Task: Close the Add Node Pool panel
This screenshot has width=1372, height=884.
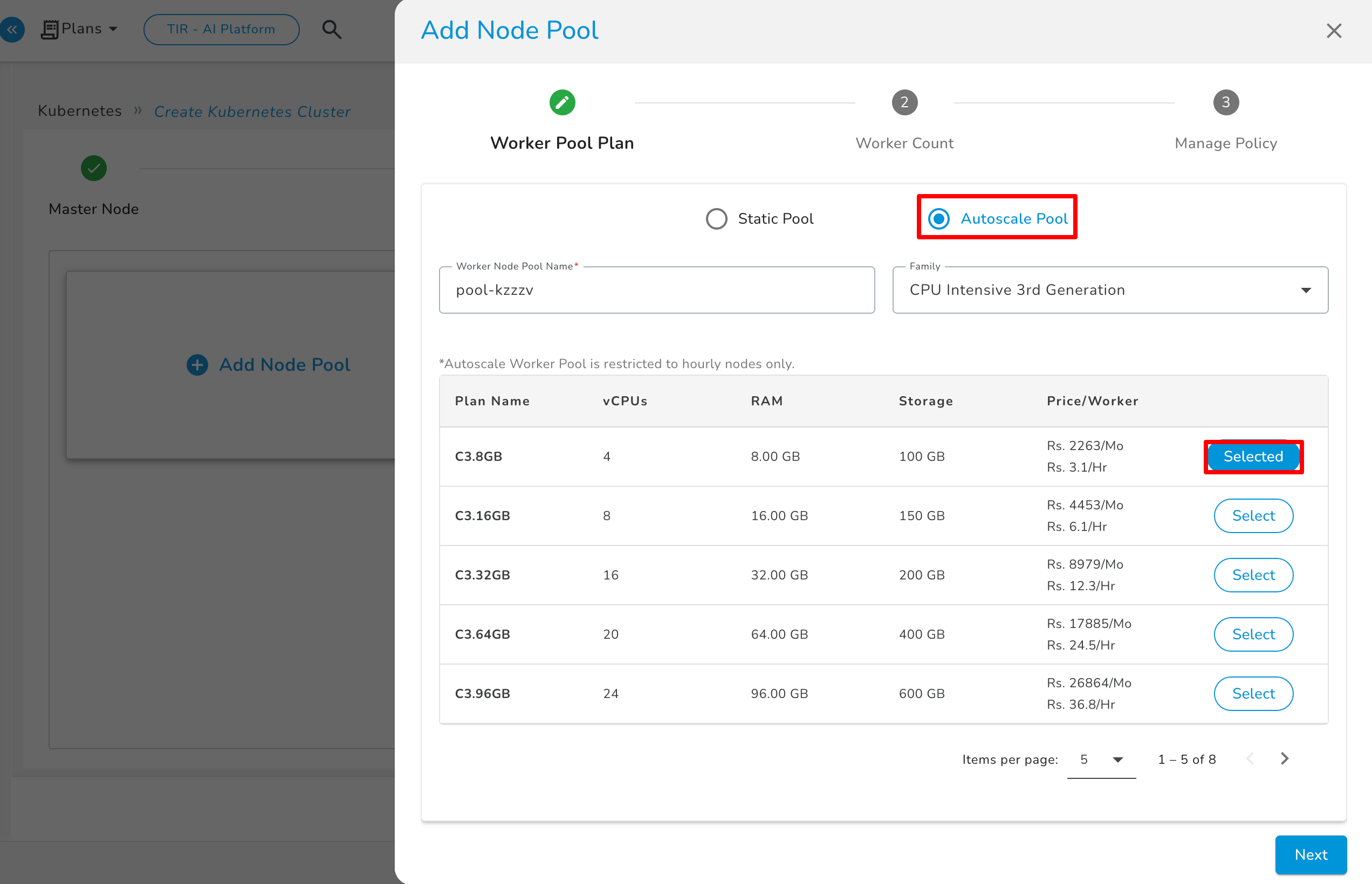Action: point(1334,30)
